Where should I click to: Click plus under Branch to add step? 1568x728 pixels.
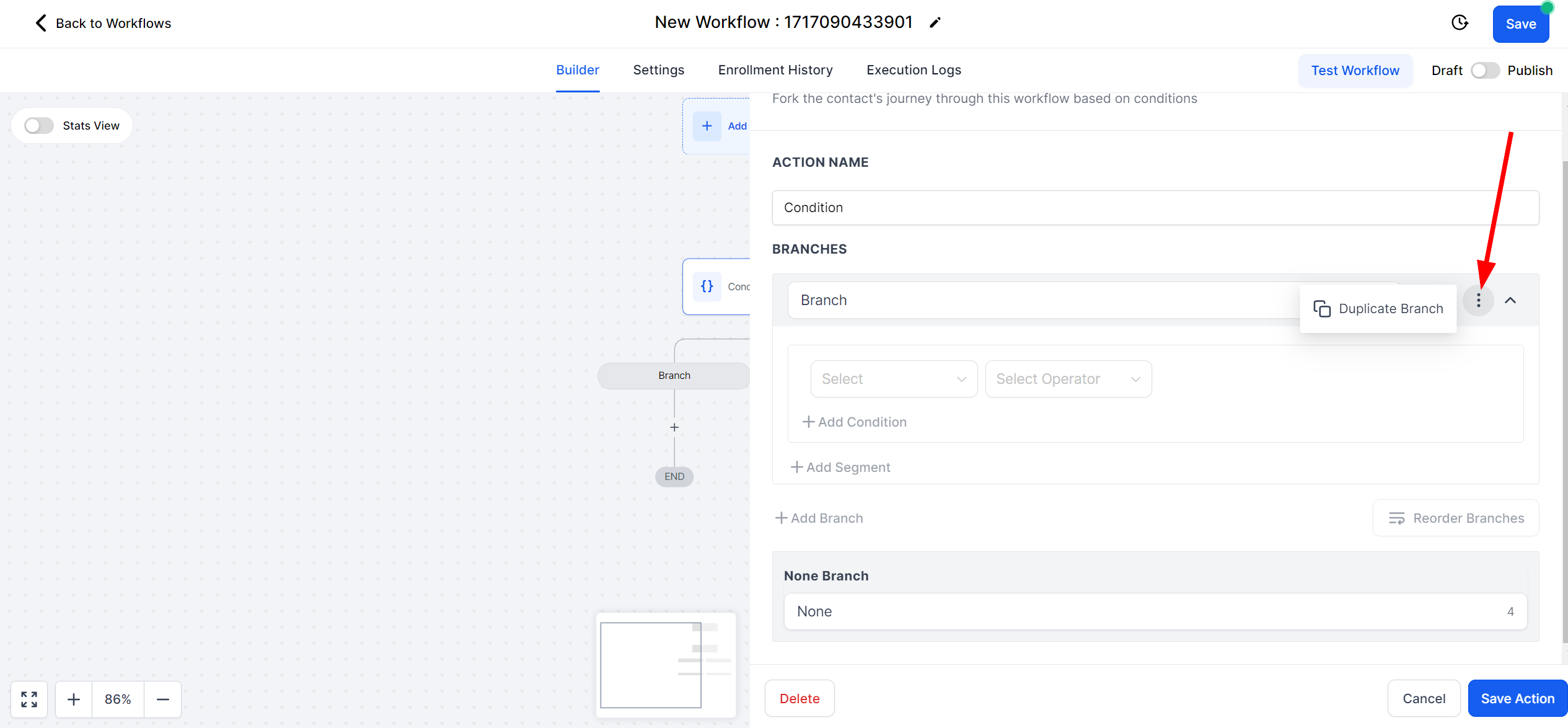tap(674, 427)
